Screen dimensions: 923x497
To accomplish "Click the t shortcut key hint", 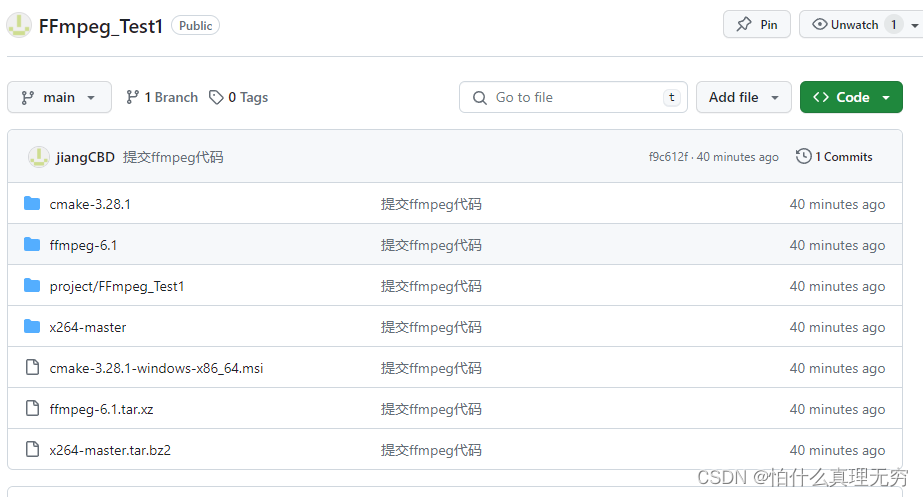I will (x=672, y=97).
